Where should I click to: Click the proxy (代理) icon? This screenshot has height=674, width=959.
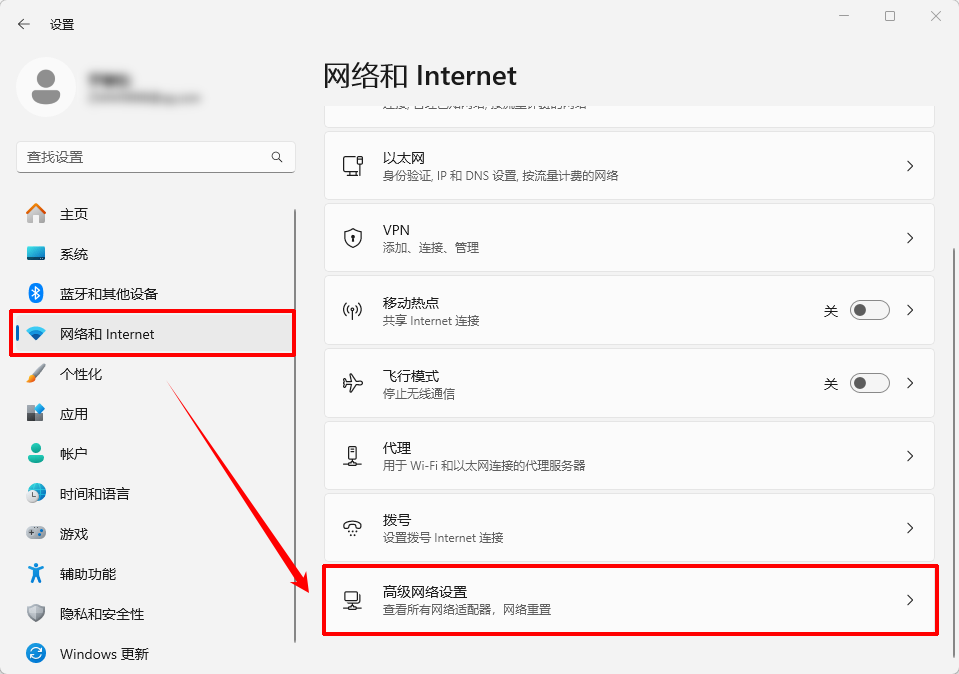353,456
